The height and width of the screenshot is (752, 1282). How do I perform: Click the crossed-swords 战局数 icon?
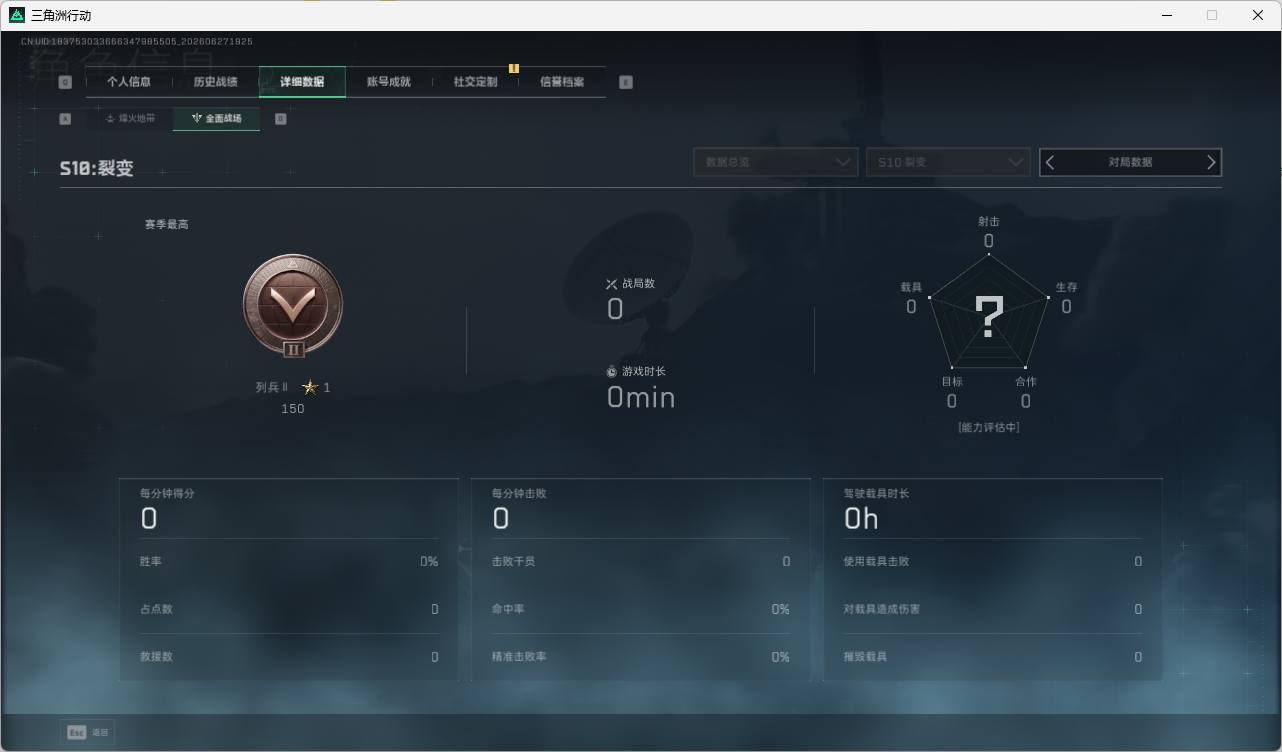coord(612,284)
